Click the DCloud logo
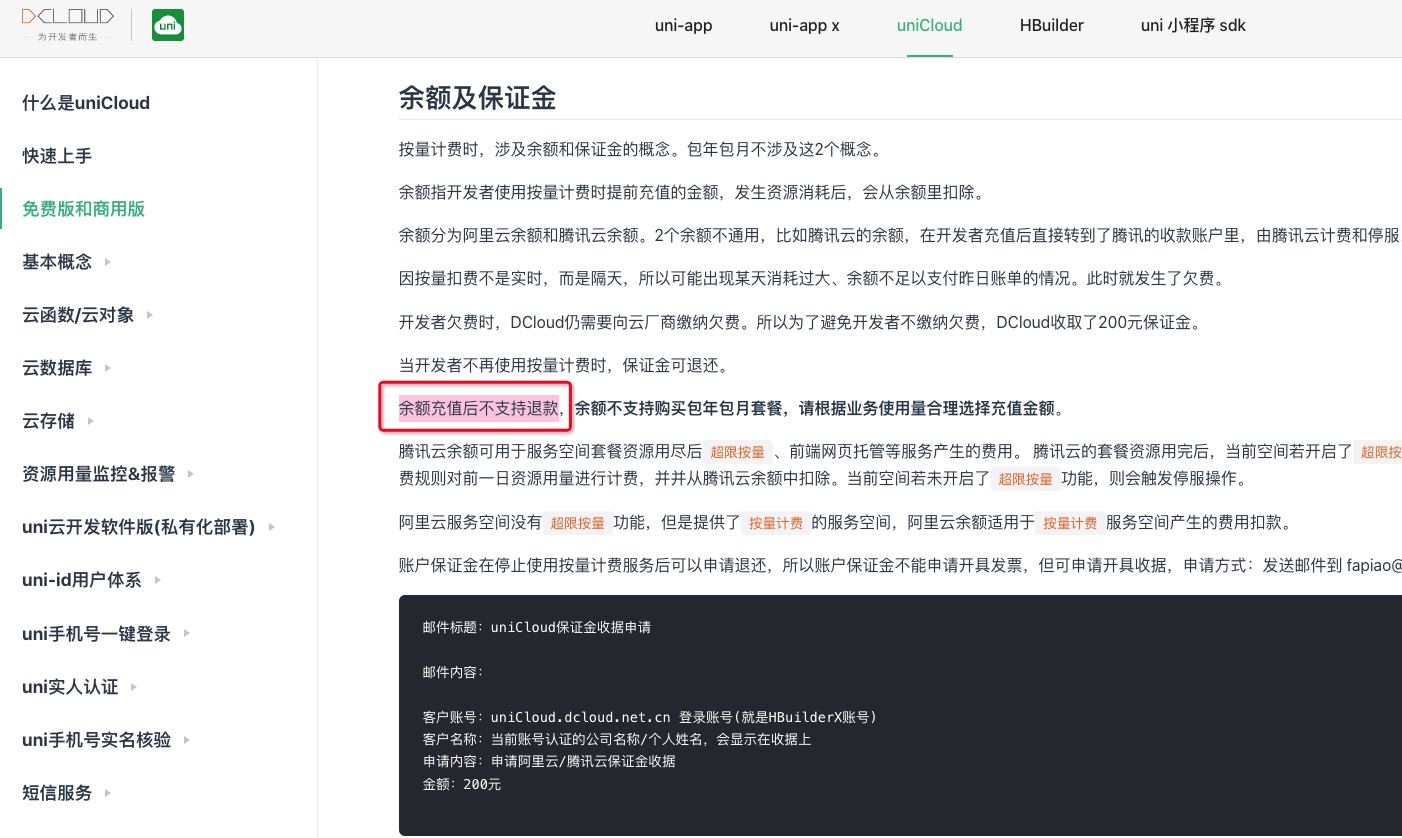This screenshot has height=838, width=1402. tap(67, 25)
